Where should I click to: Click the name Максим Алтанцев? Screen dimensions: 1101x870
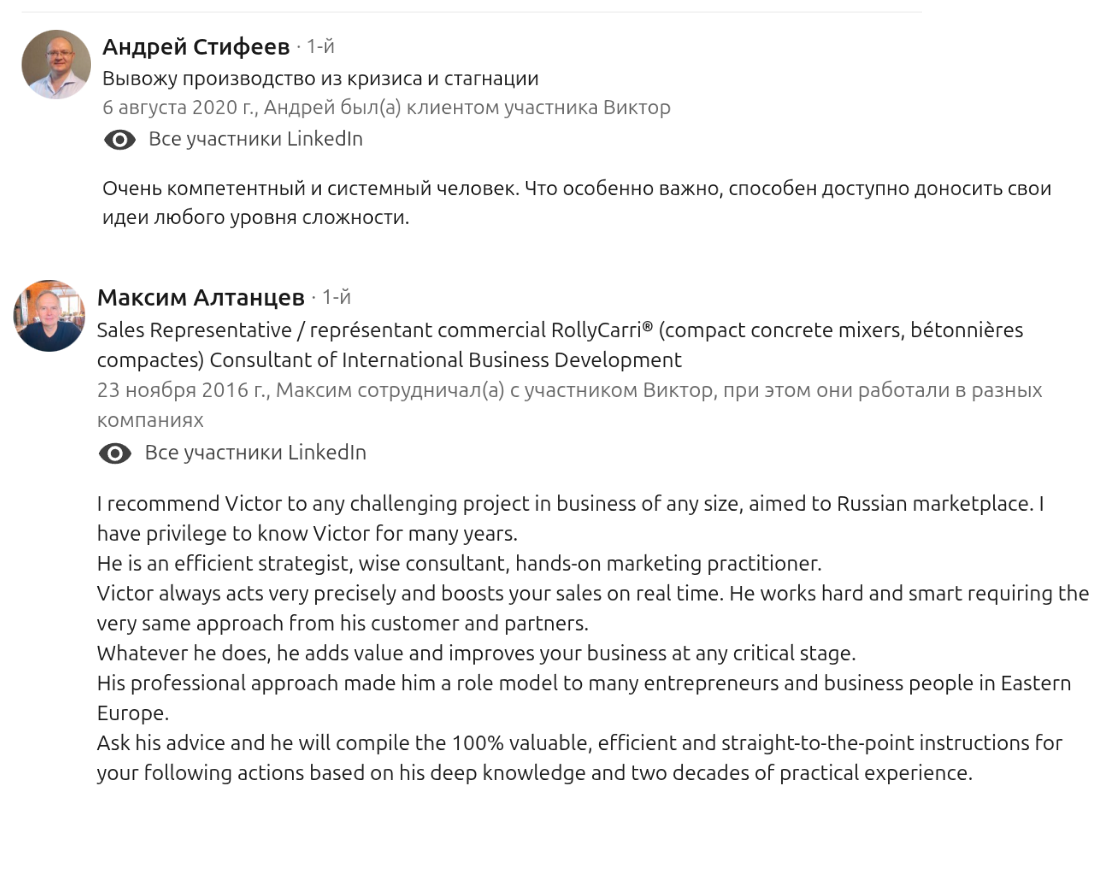pos(200,297)
